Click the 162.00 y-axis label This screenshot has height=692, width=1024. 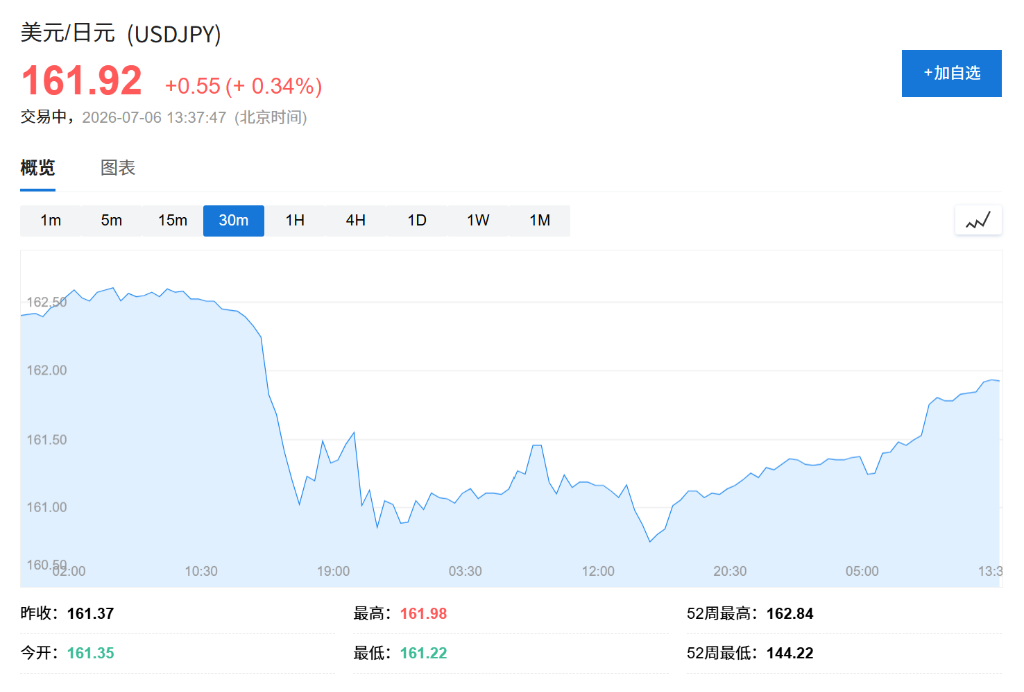point(46,370)
